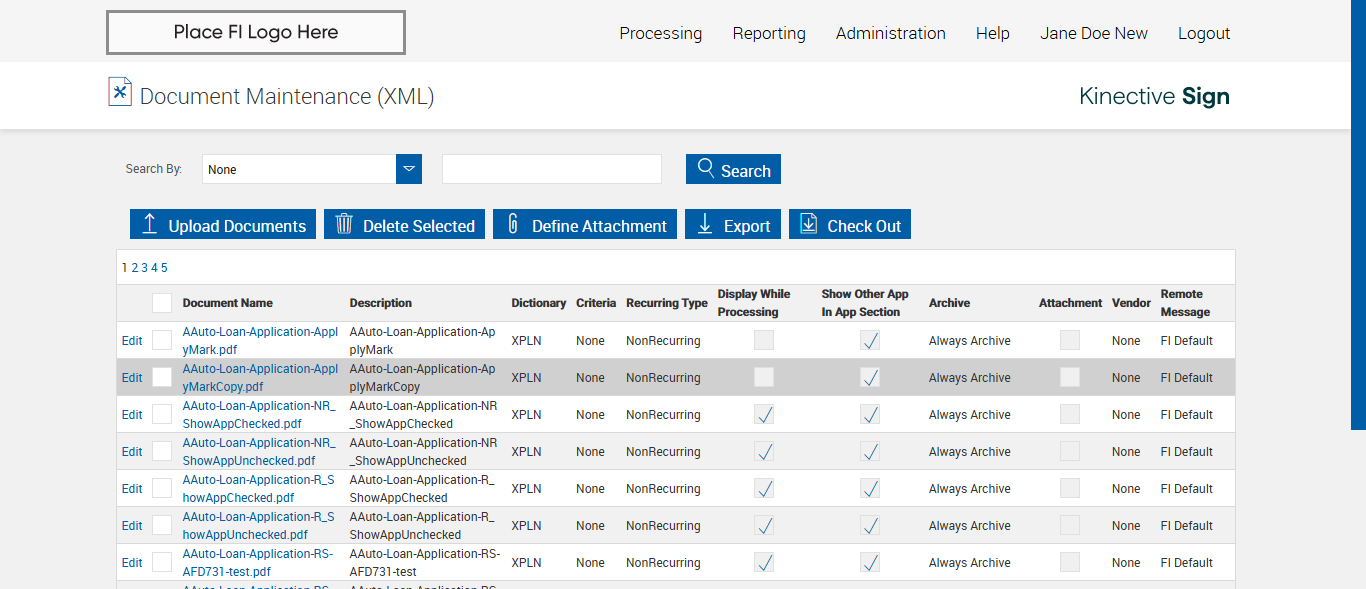Image resolution: width=1366 pixels, height=589 pixels.
Task: Click the Document Maintenance page icon
Action: [120, 92]
